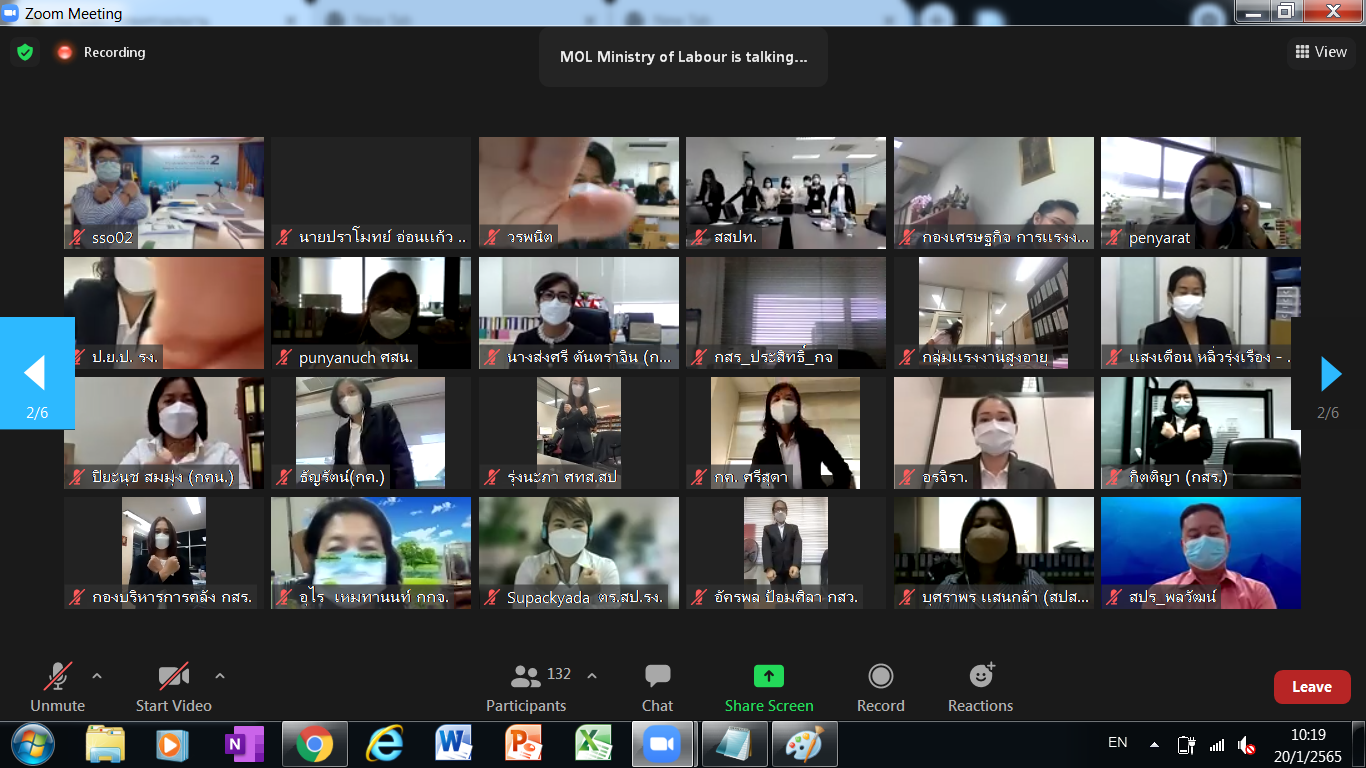This screenshot has height=768, width=1366.
Task: Go to the next gallery page
Action: click(1330, 374)
